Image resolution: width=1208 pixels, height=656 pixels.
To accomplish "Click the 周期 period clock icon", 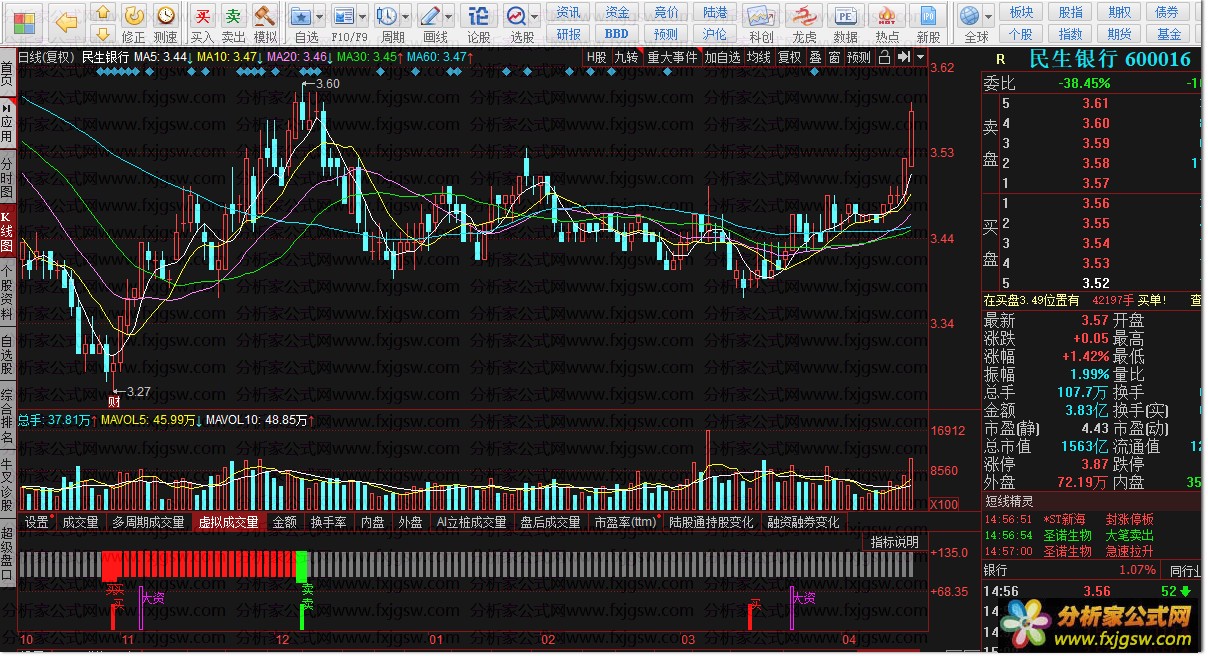I will [386, 17].
